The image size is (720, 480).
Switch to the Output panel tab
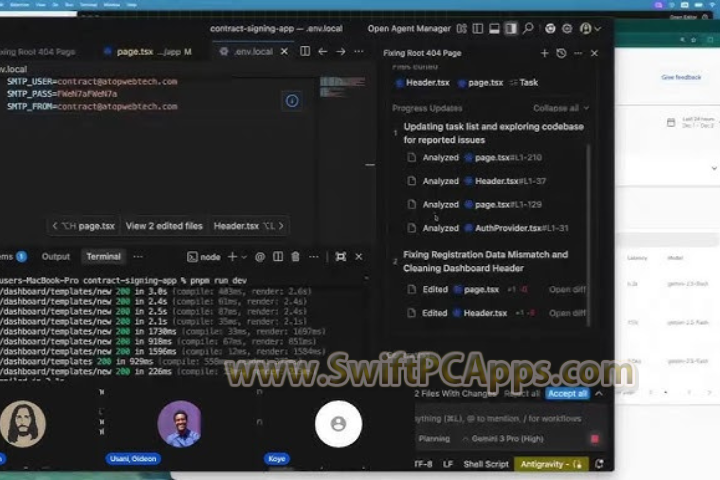[56, 257]
